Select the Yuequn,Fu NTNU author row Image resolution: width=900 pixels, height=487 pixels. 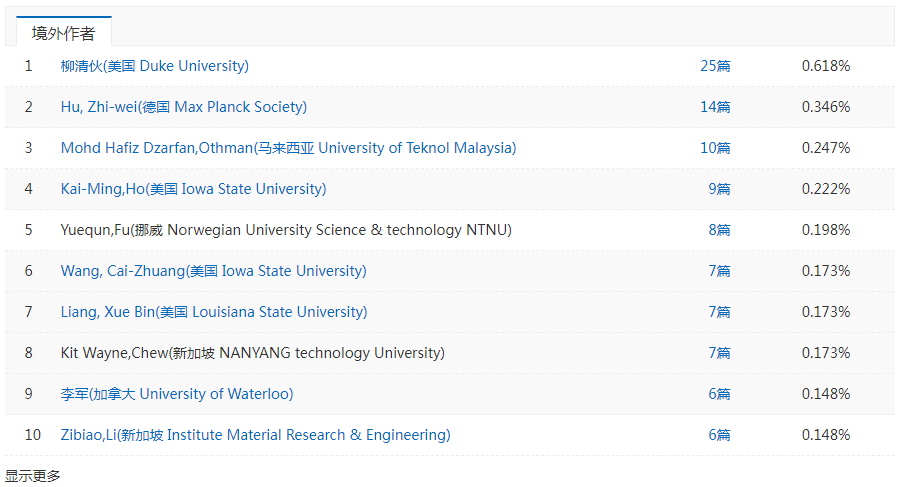pos(450,230)
